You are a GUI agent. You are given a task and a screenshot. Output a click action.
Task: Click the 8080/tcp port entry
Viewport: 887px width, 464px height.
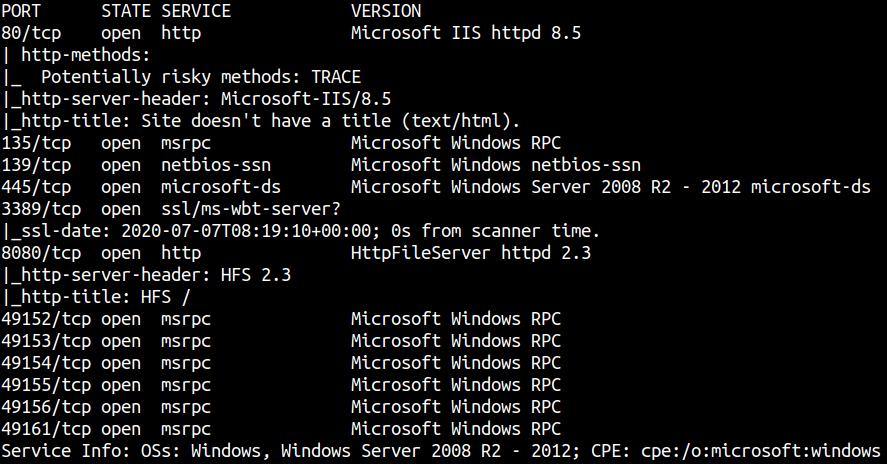click(41, 254)
